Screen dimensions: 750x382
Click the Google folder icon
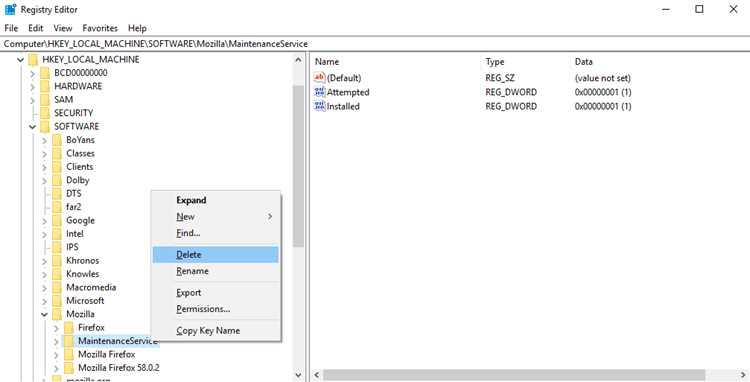click(57, 220)
